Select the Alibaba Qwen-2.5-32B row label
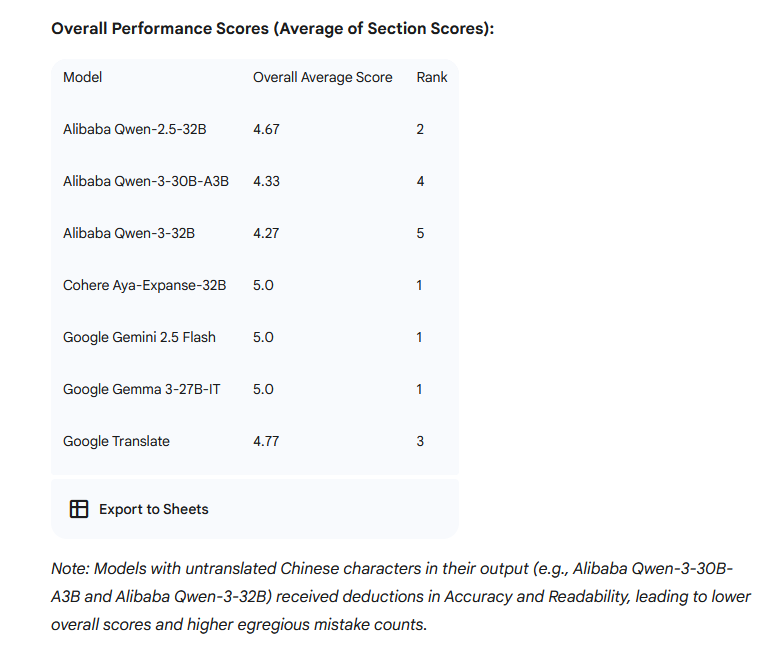 [x=134, y=129]
